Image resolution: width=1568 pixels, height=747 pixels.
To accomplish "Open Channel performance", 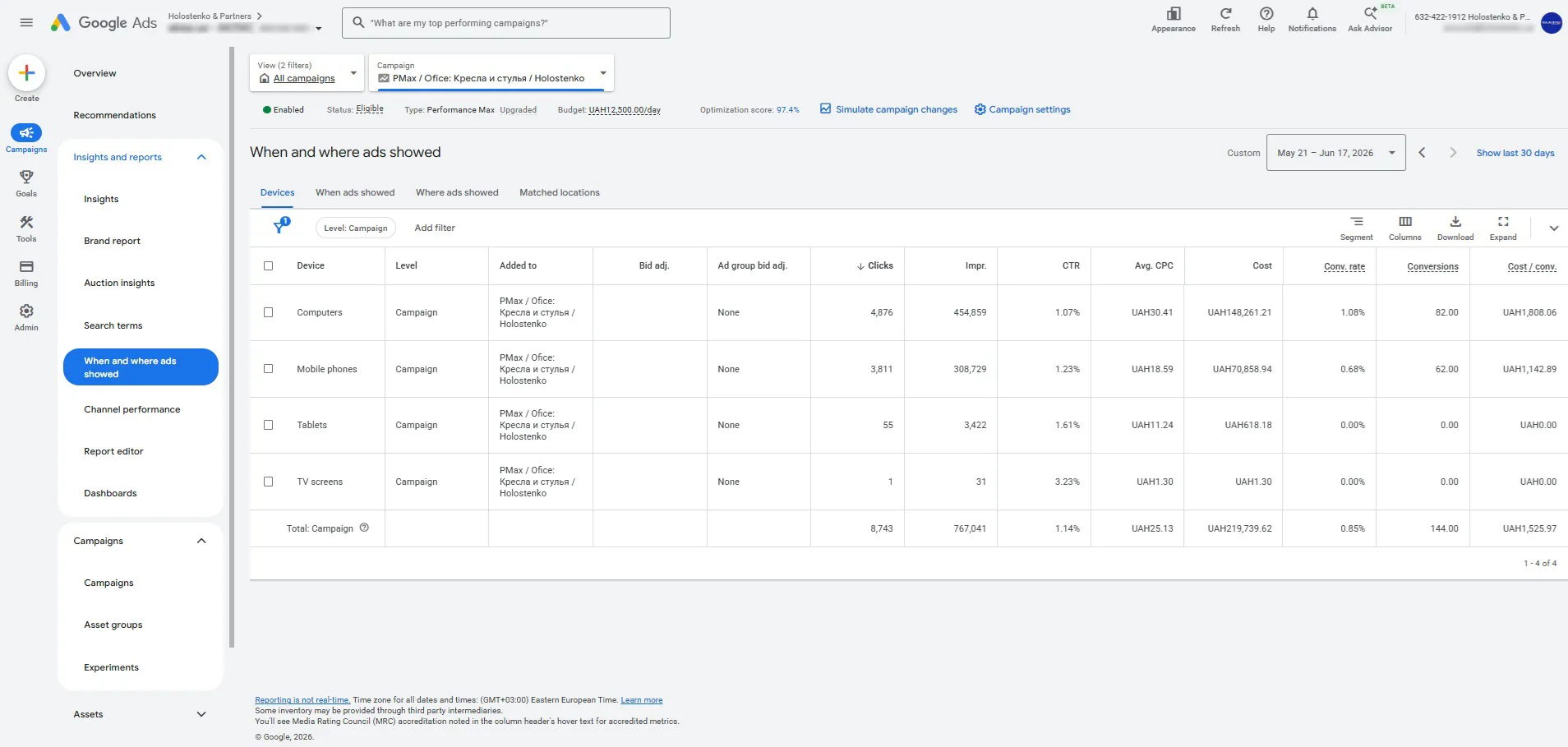I will pyautogui.click(x=132, y=409).
